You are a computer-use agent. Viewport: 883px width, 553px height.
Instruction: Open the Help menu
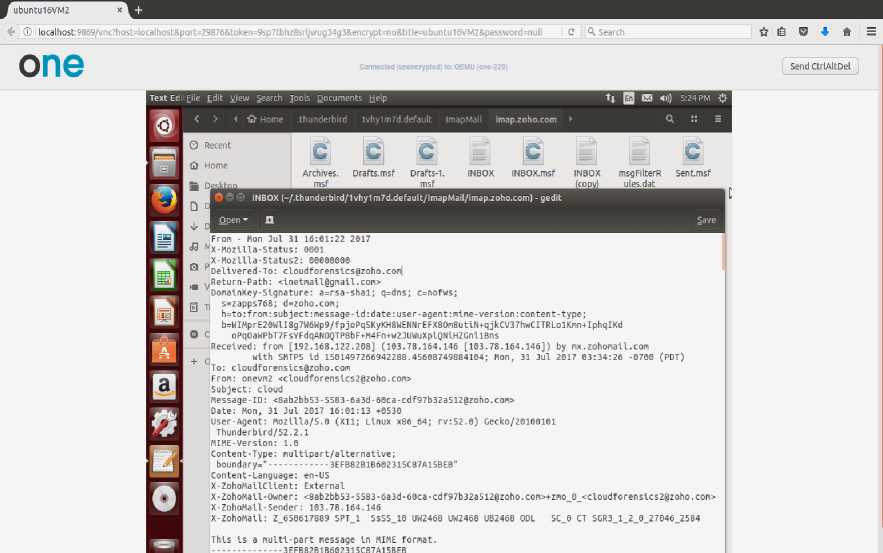point(378,98)
